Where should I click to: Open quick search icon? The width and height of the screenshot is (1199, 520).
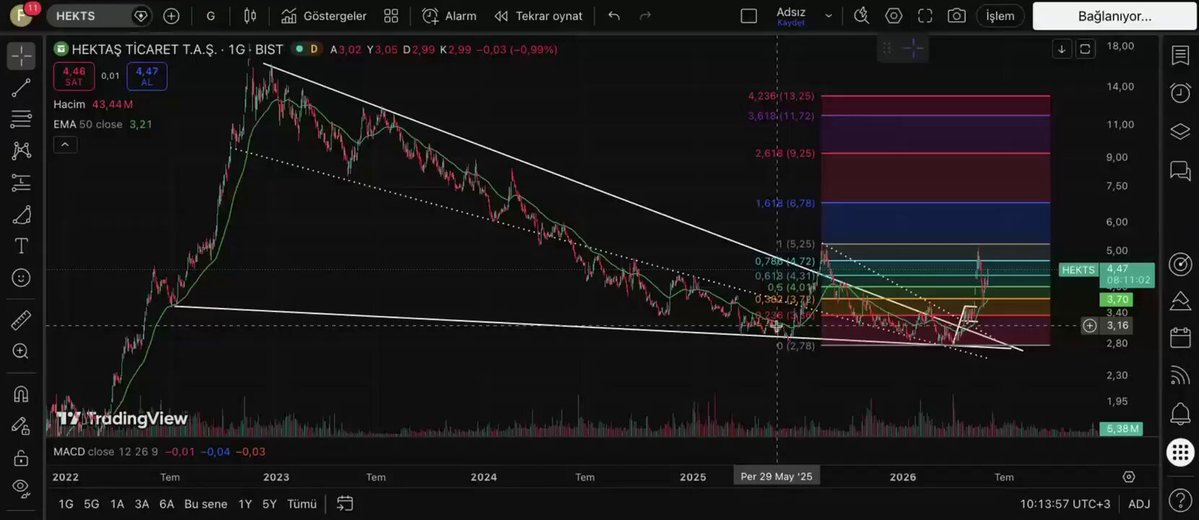coord(862,15)
